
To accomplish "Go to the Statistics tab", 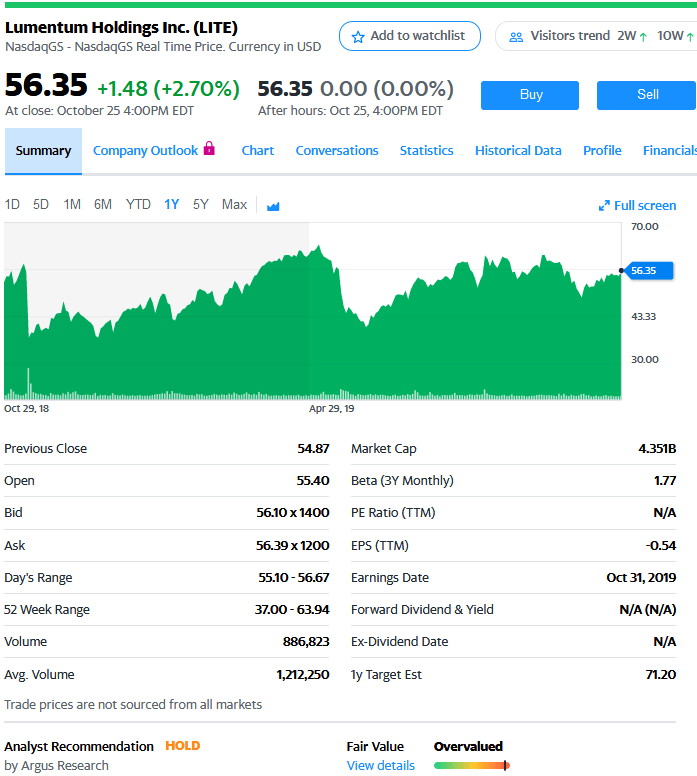I will 426,150.
